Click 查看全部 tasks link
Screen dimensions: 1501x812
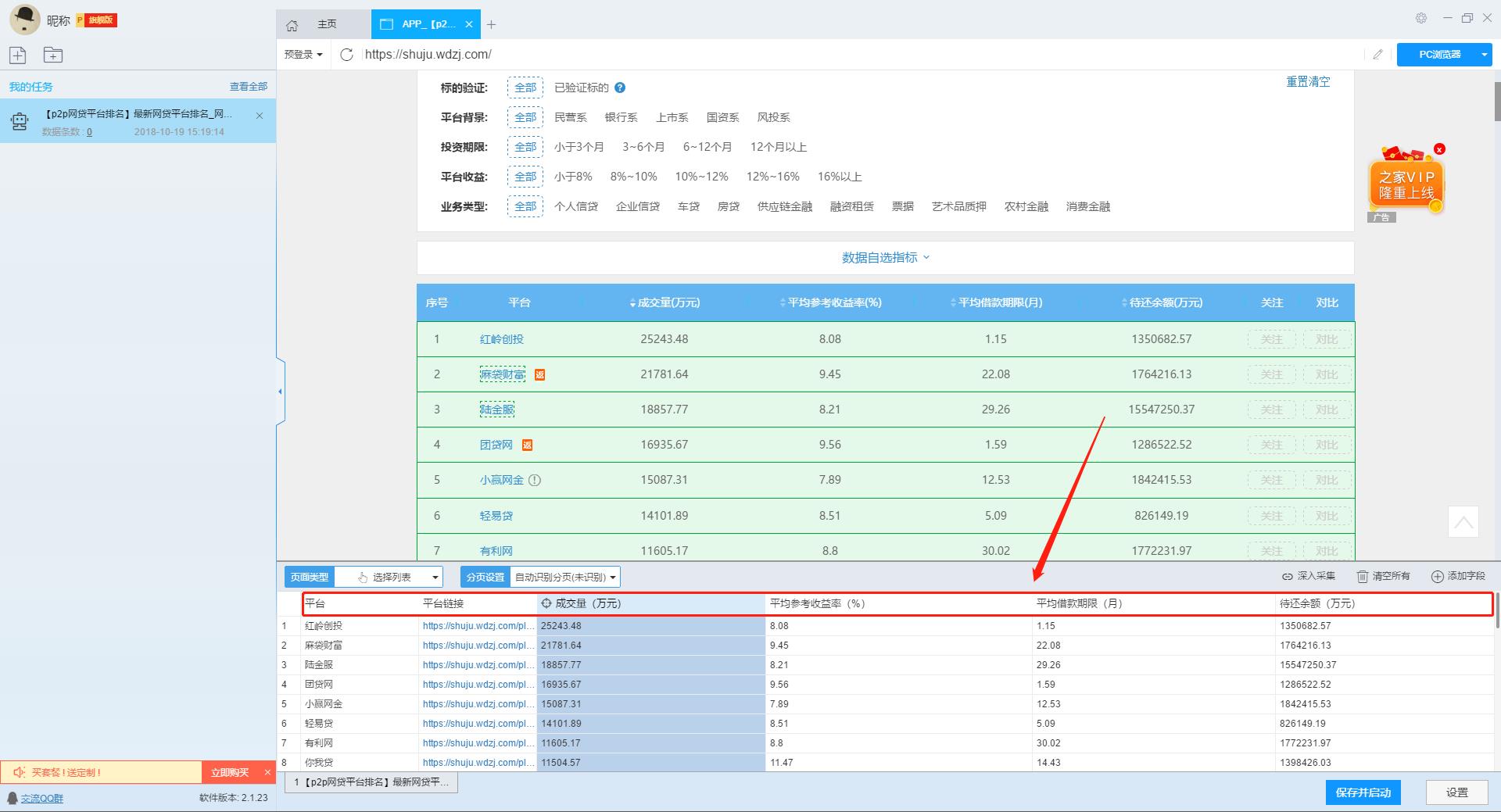click(x=249, y=87)
